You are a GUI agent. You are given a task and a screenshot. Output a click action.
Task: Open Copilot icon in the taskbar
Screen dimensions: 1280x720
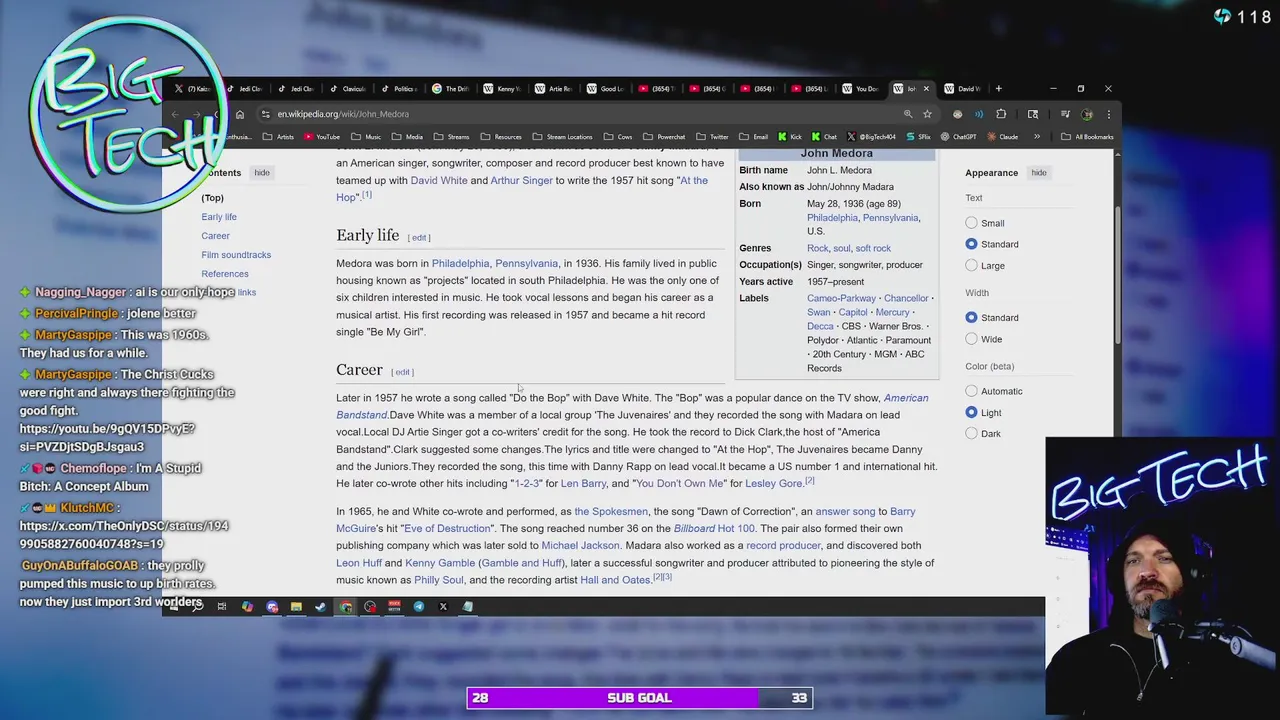pyautogui.click(x=248, y=606)
